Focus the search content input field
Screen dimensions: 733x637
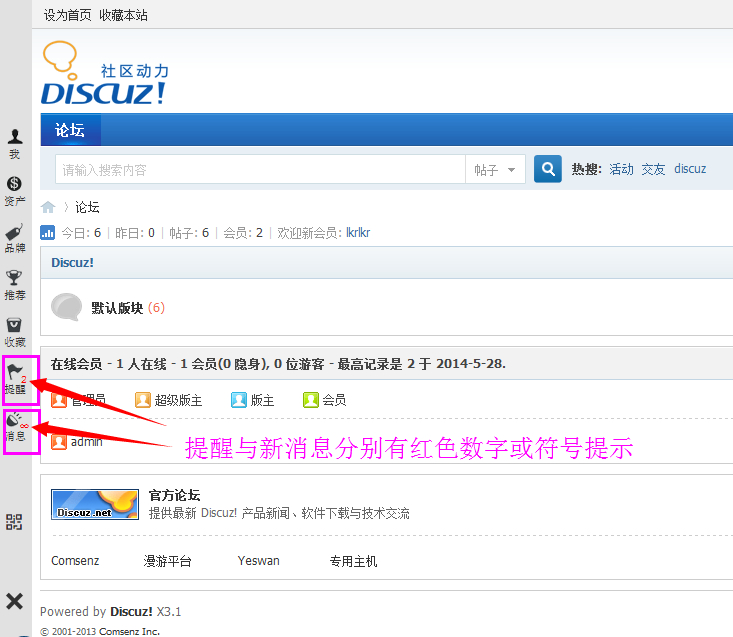click(x=260, y=169)
